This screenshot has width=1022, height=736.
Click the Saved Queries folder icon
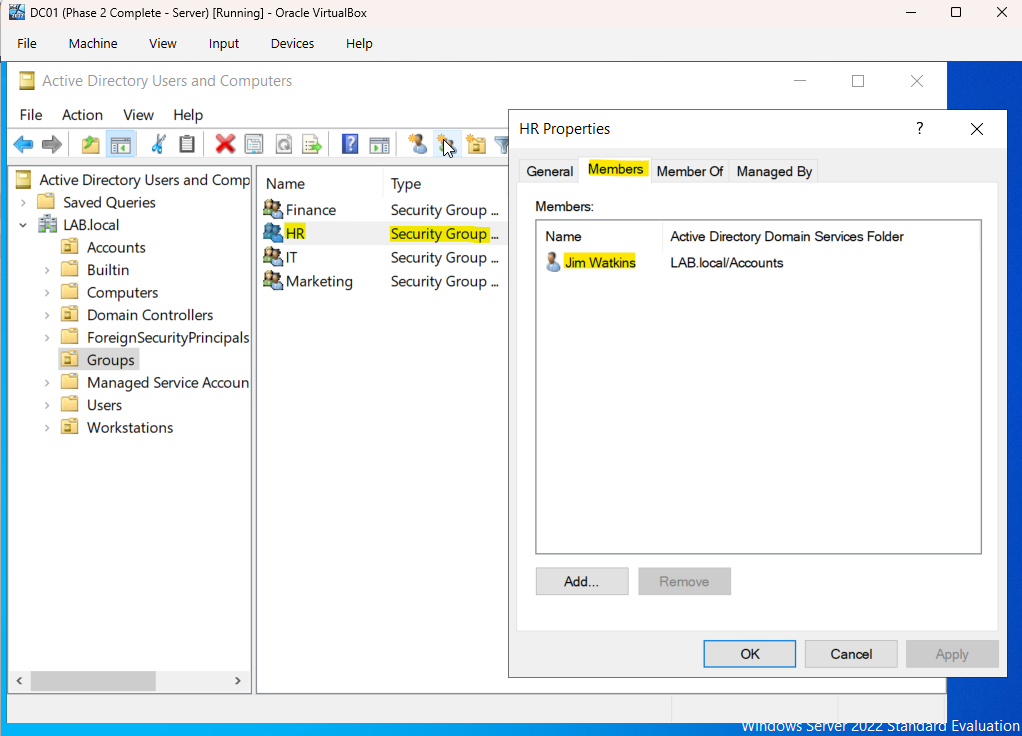click(x=46, y=202)
